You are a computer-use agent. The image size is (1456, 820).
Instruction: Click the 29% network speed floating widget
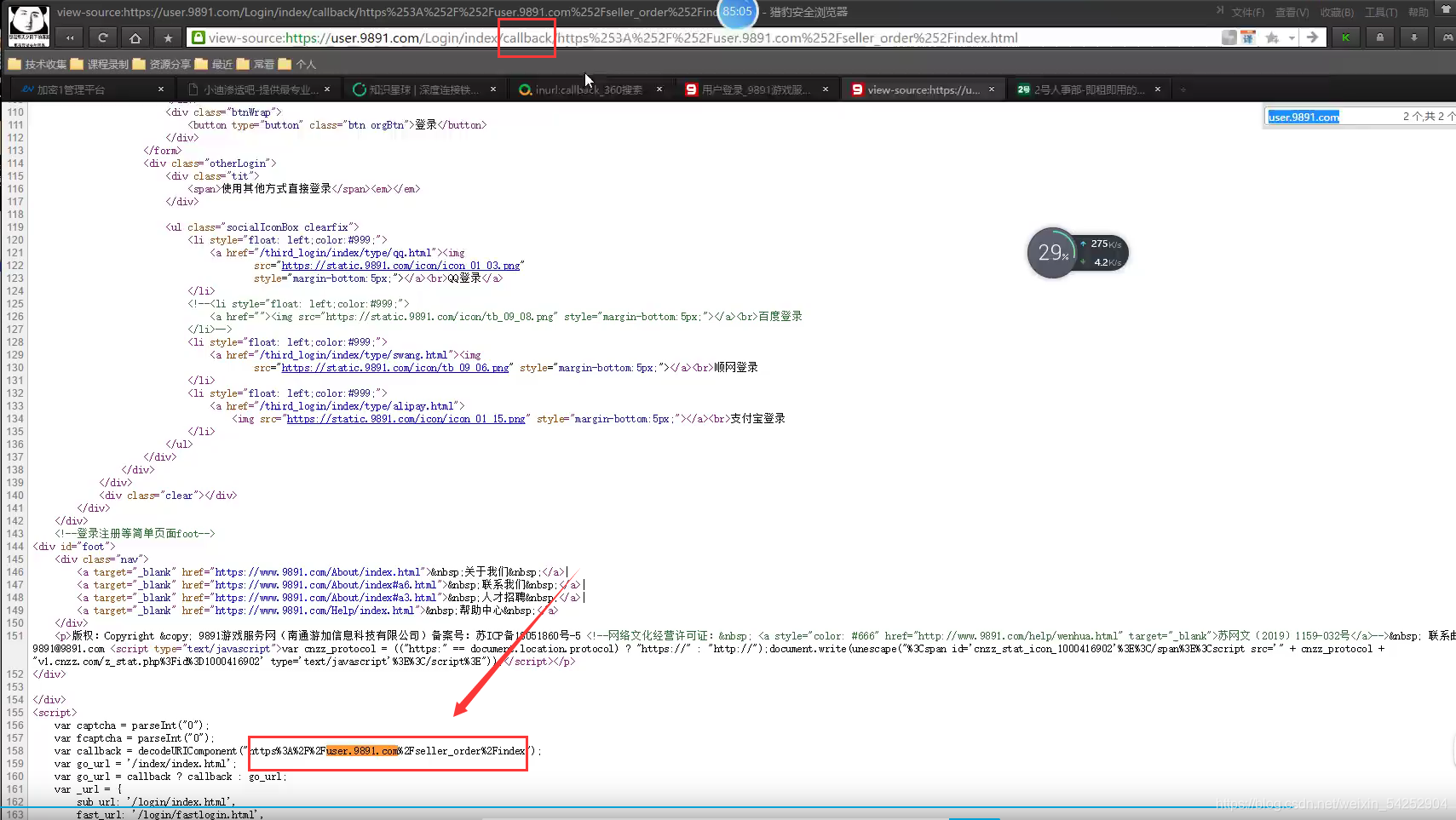click(1078, 253)
